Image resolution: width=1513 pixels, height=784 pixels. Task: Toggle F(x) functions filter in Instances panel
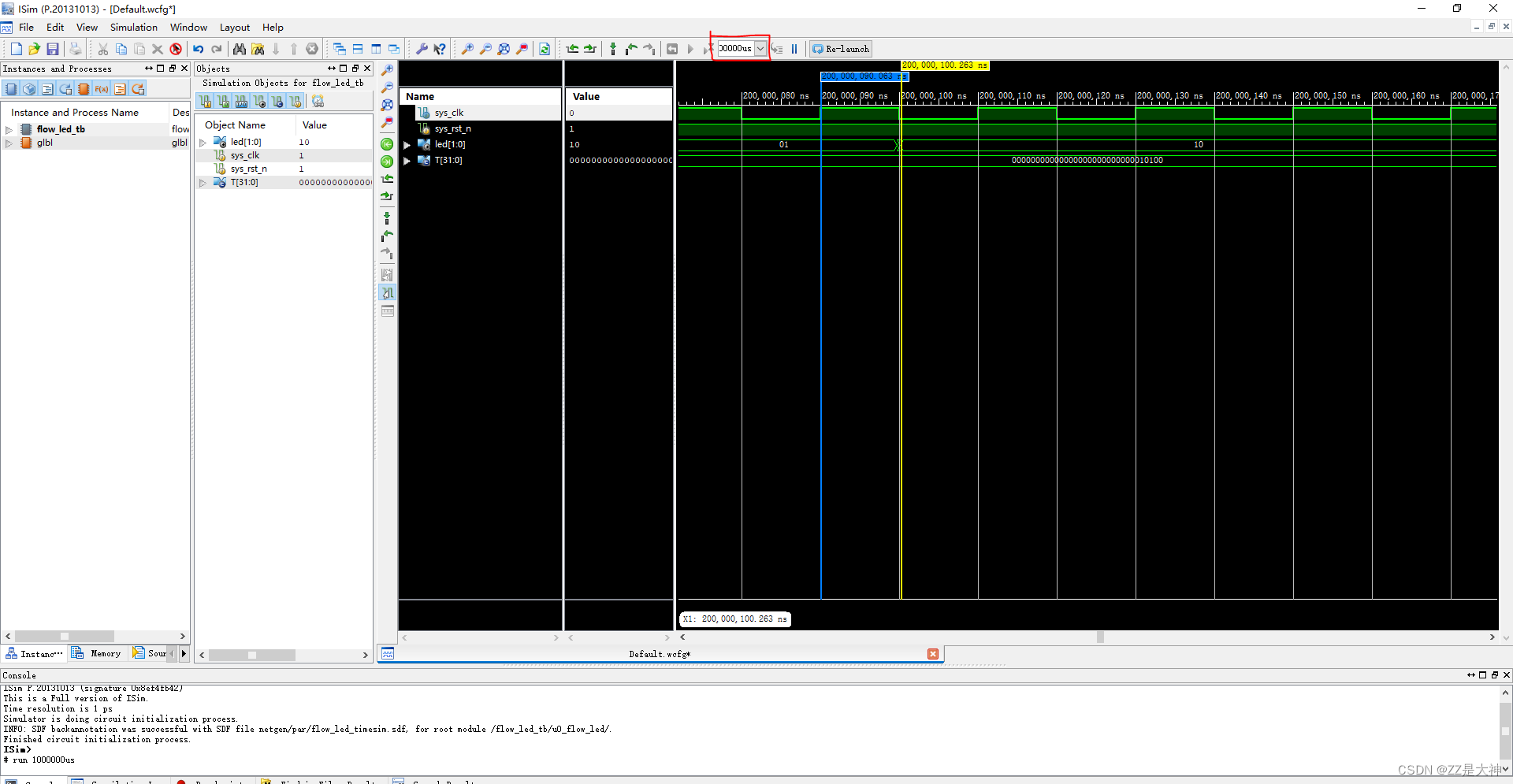pyautogui.click(x=102, y=89)
